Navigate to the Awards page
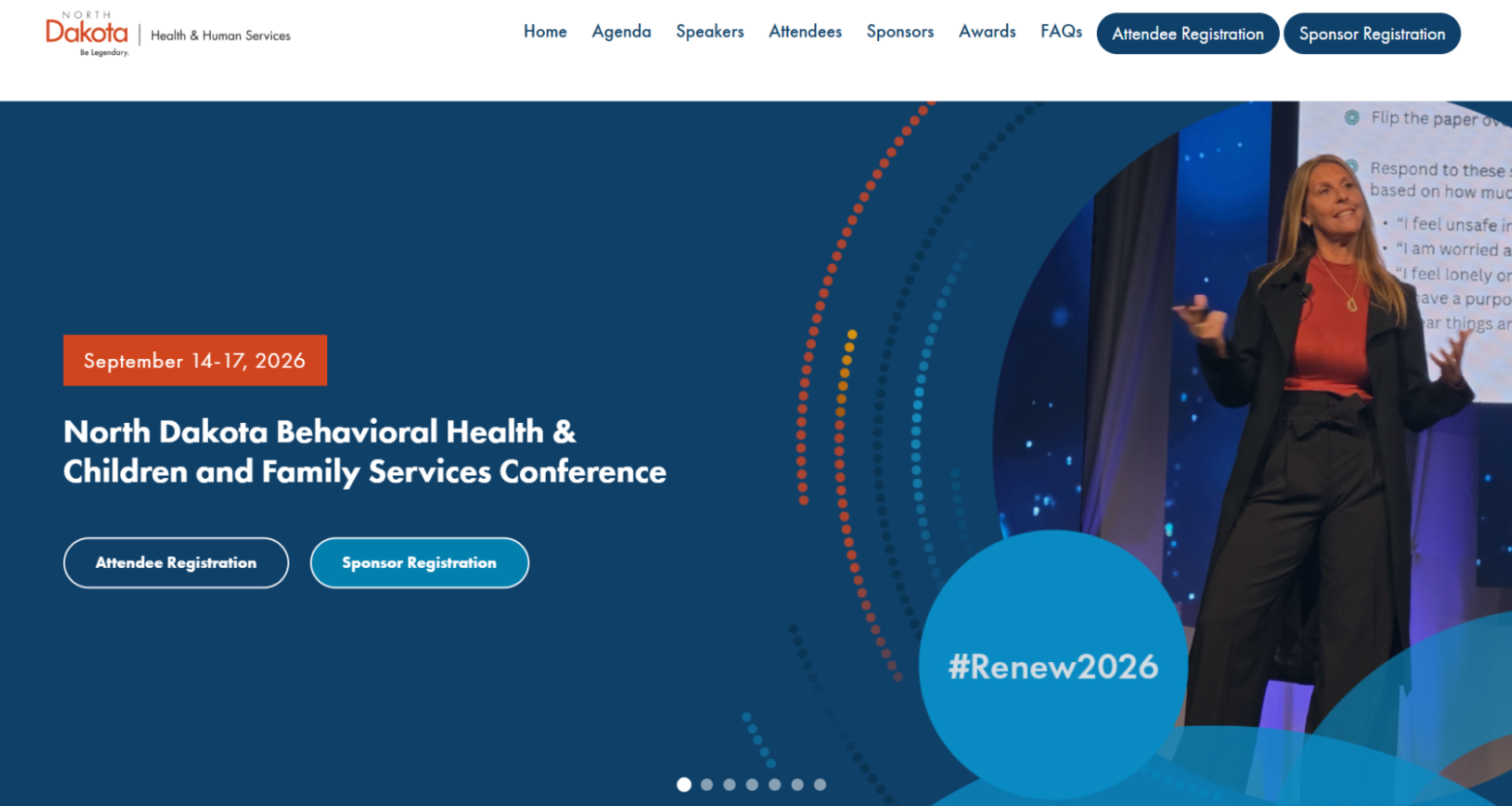Viewport: 1512px width, 806px height. point(987,32)
